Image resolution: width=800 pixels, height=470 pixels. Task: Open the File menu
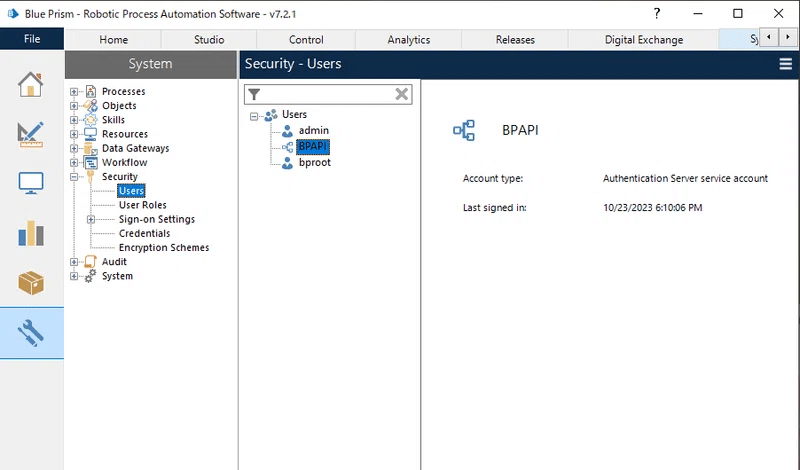coord(32,39)
